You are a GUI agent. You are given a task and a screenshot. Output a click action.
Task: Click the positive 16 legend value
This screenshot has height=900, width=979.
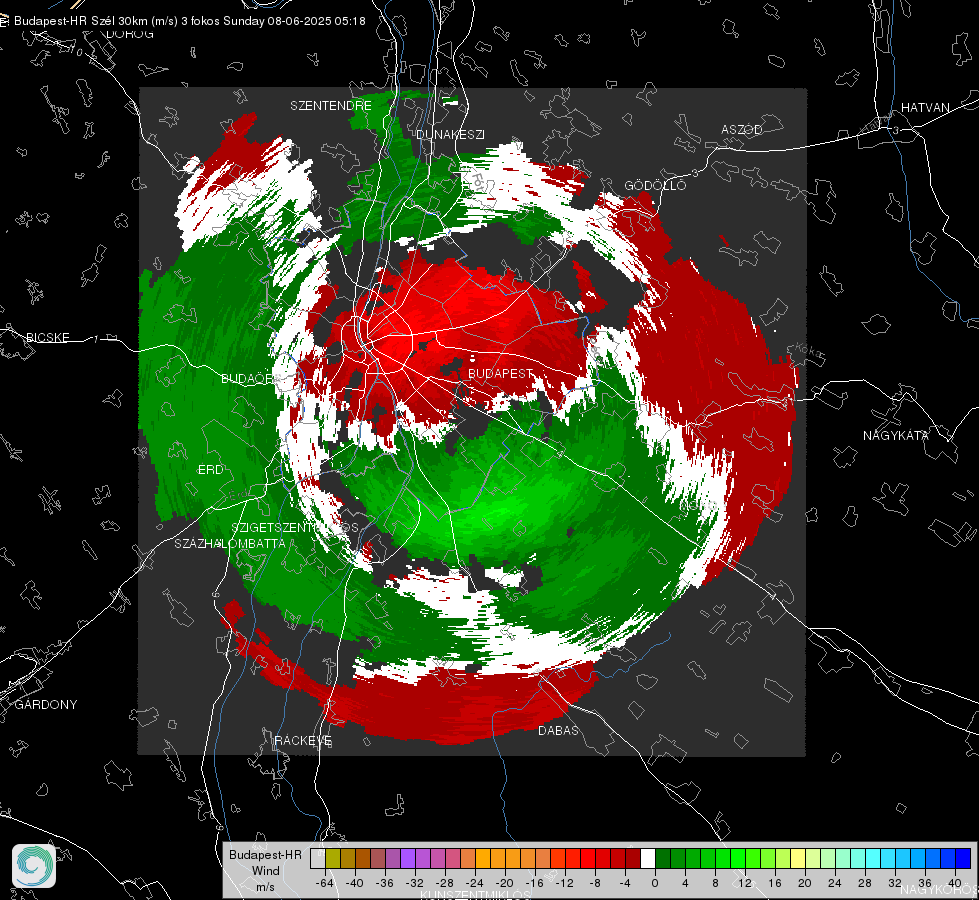[775, 883]
